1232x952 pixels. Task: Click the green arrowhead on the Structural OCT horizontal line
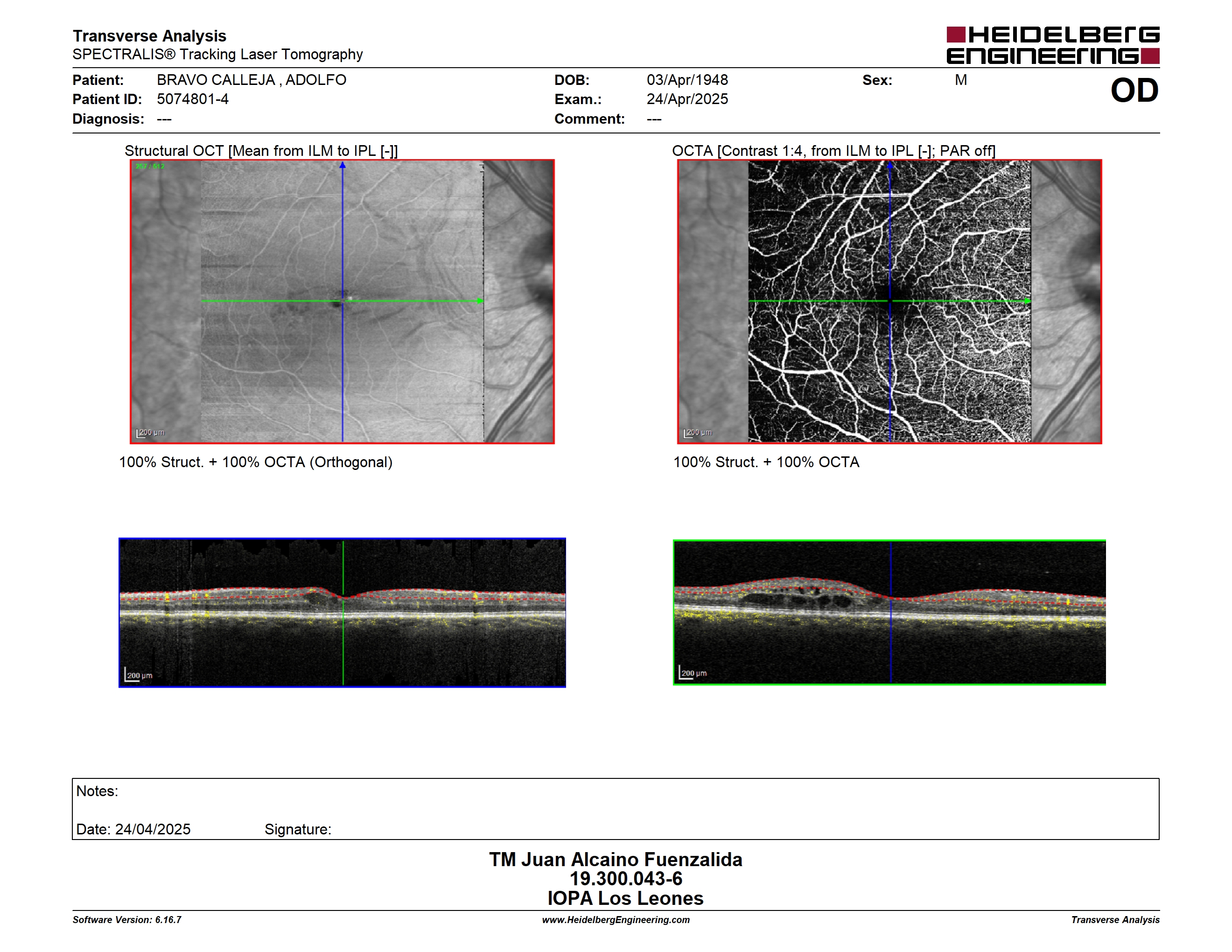tap(480, 301)
